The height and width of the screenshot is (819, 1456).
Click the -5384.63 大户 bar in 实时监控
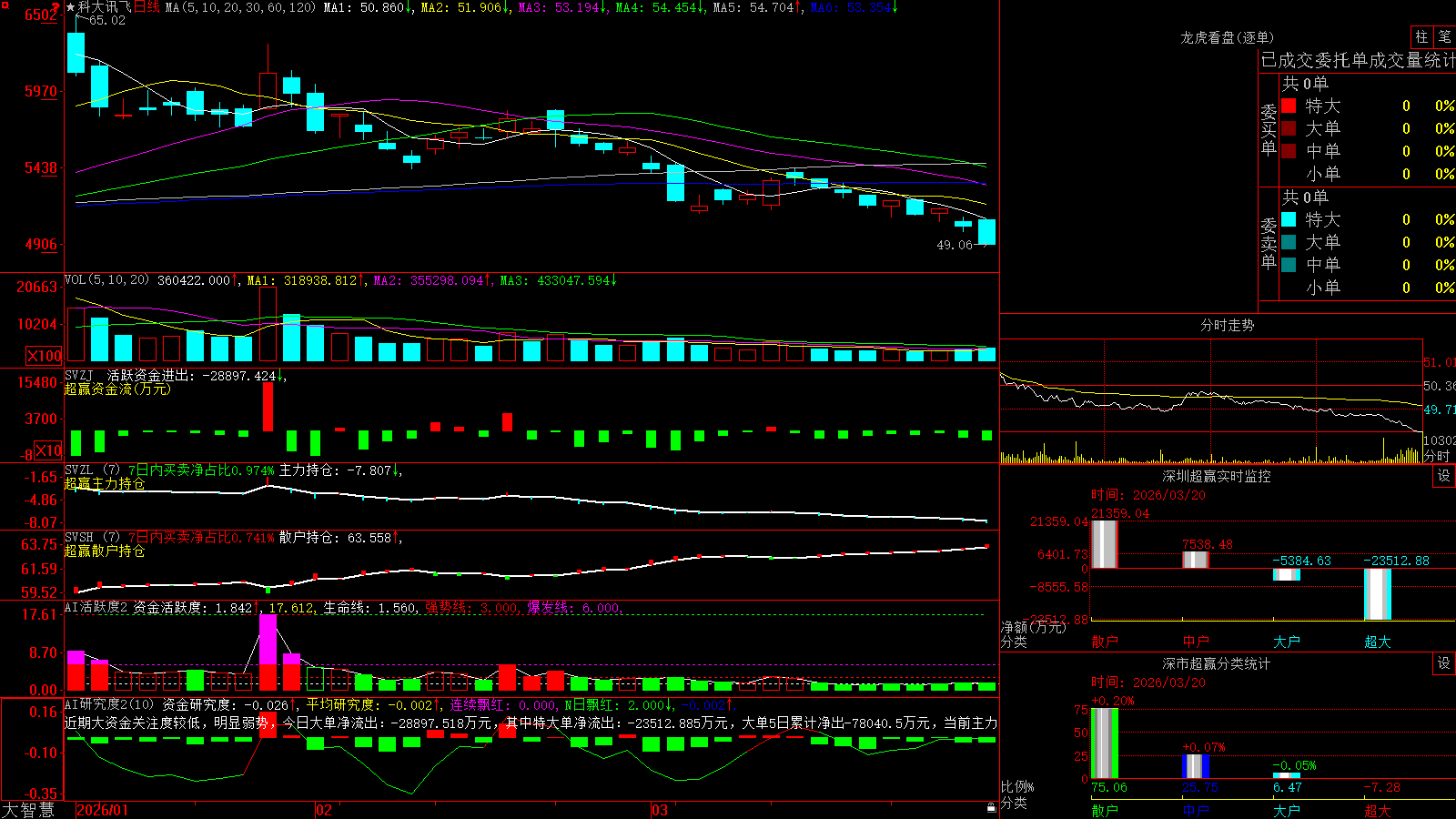pos(1287,574)
